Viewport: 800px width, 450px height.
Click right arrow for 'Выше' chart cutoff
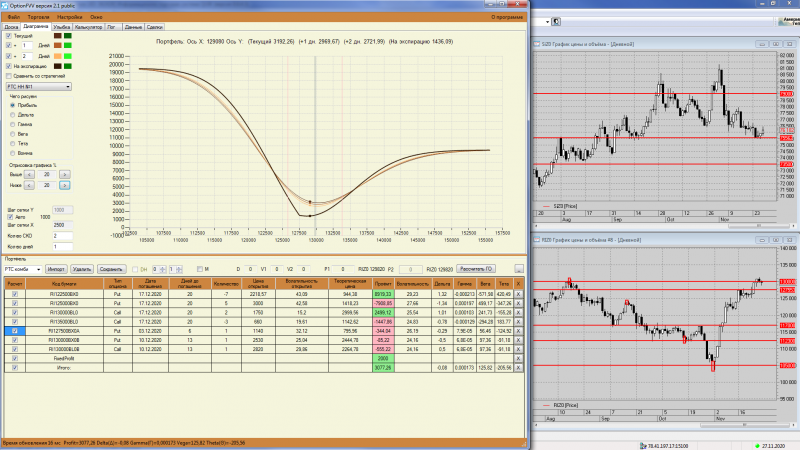pos(64,174)
